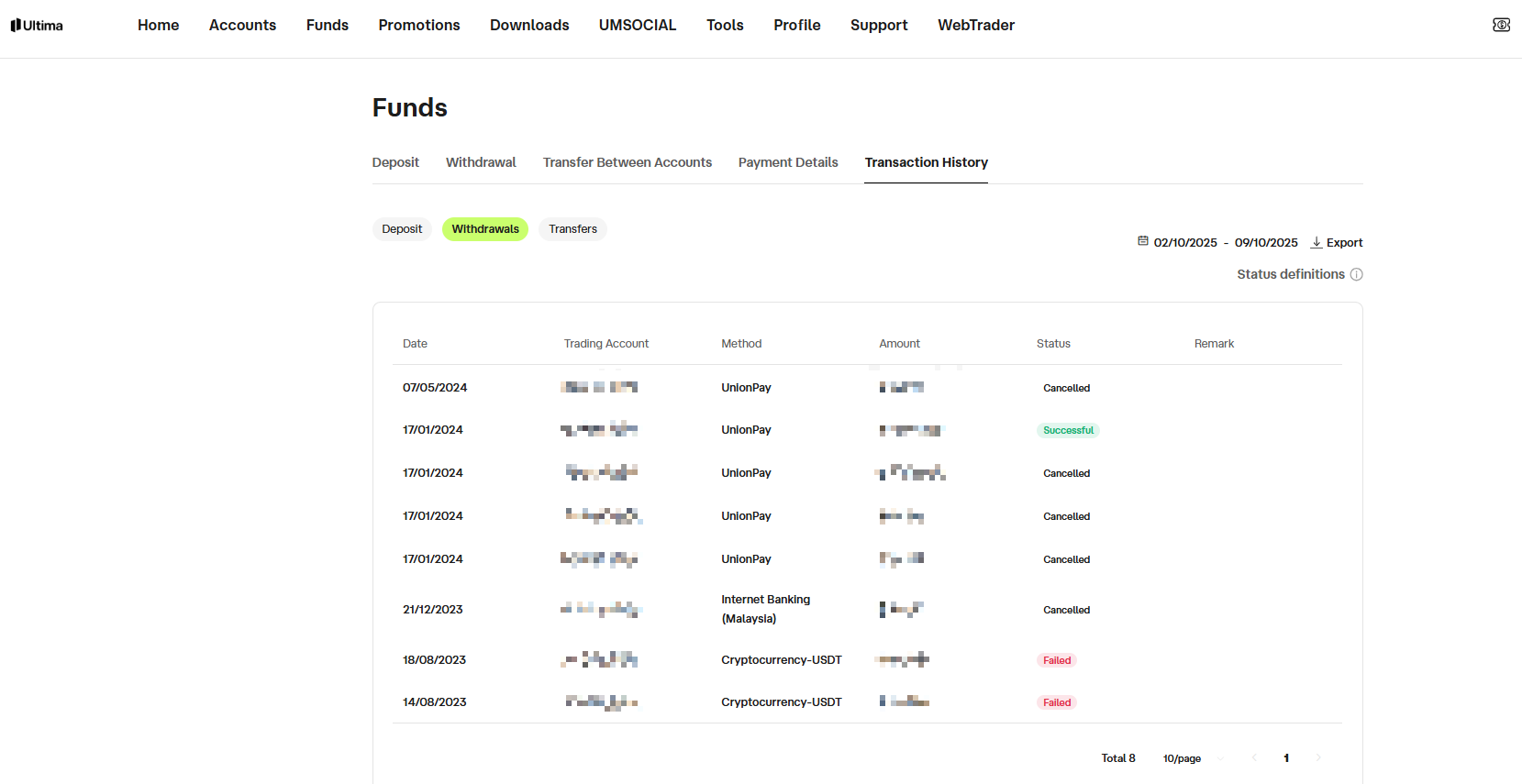
Task: Click the Status definitions text
Action: (1291, 274)
